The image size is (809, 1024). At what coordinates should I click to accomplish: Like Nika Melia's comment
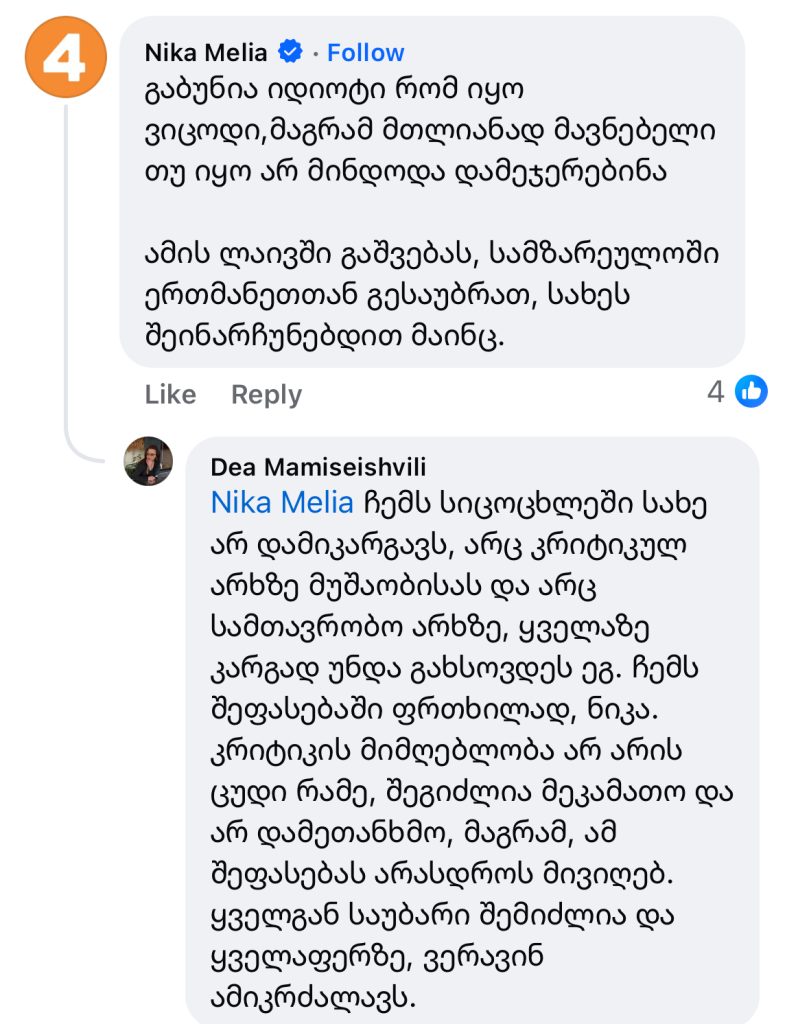point(170,394)
